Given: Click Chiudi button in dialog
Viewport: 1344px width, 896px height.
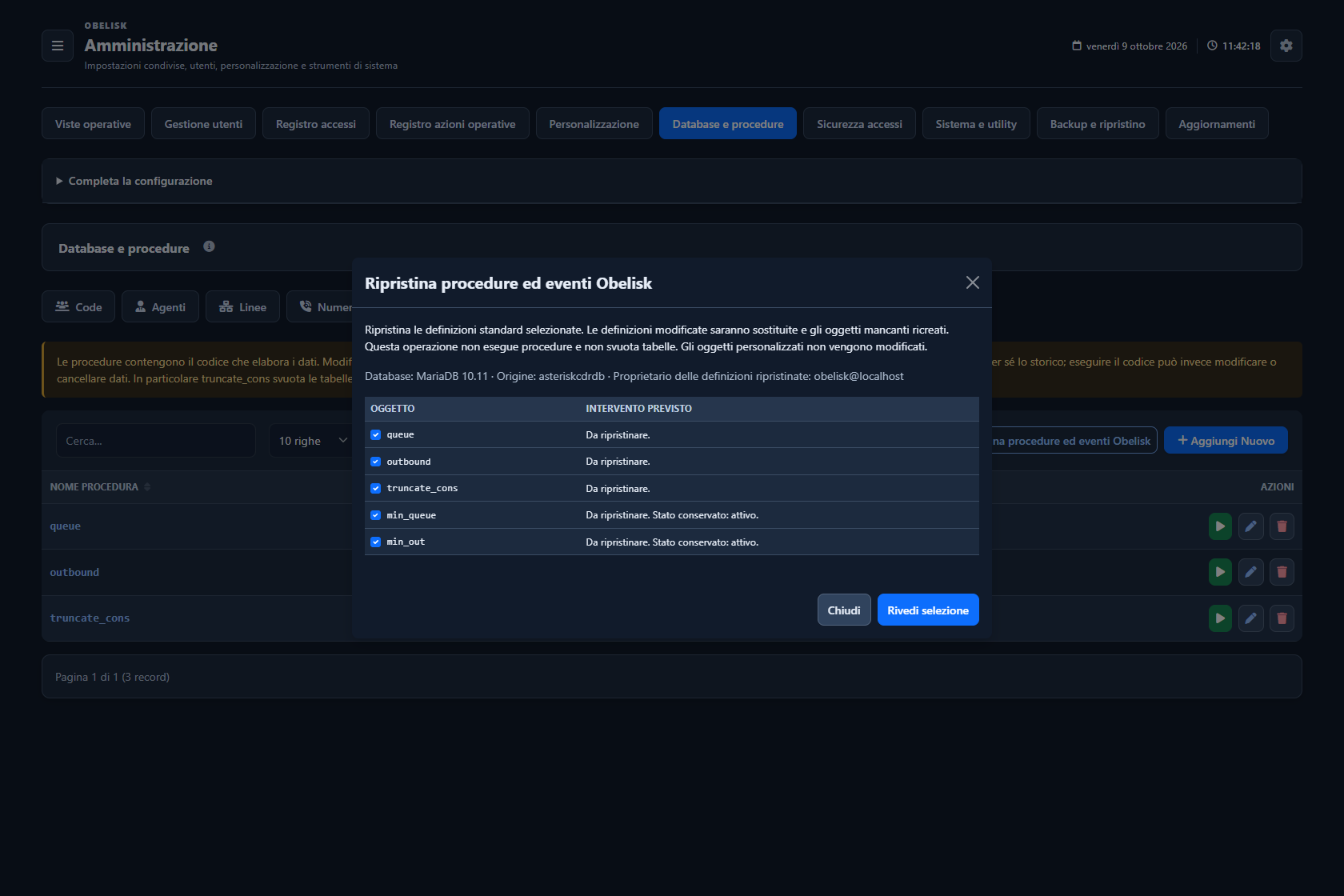Looking at the screenshot, I should pos(844,610).
